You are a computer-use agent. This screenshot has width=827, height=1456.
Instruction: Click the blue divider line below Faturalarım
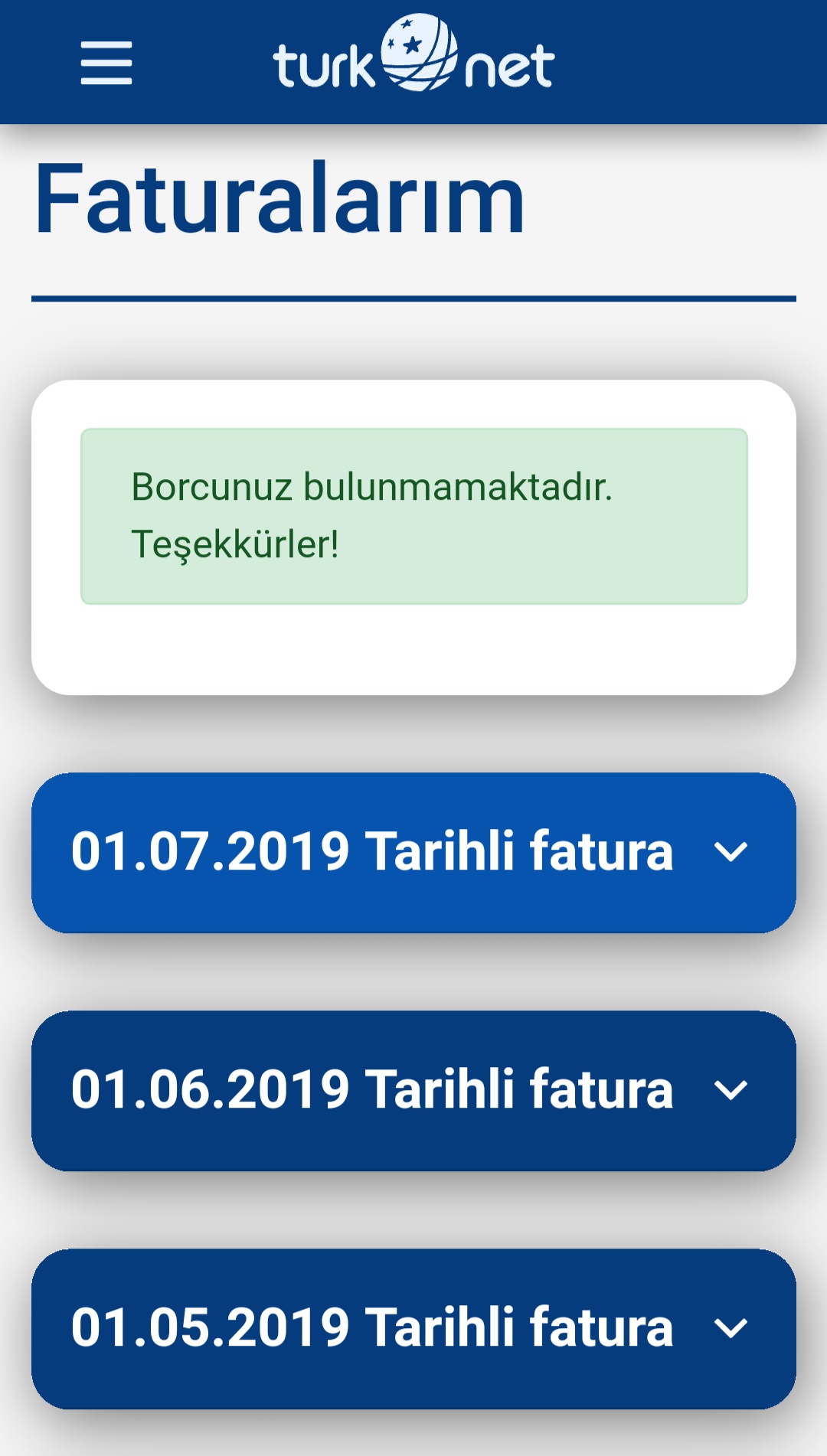point(413,299)
